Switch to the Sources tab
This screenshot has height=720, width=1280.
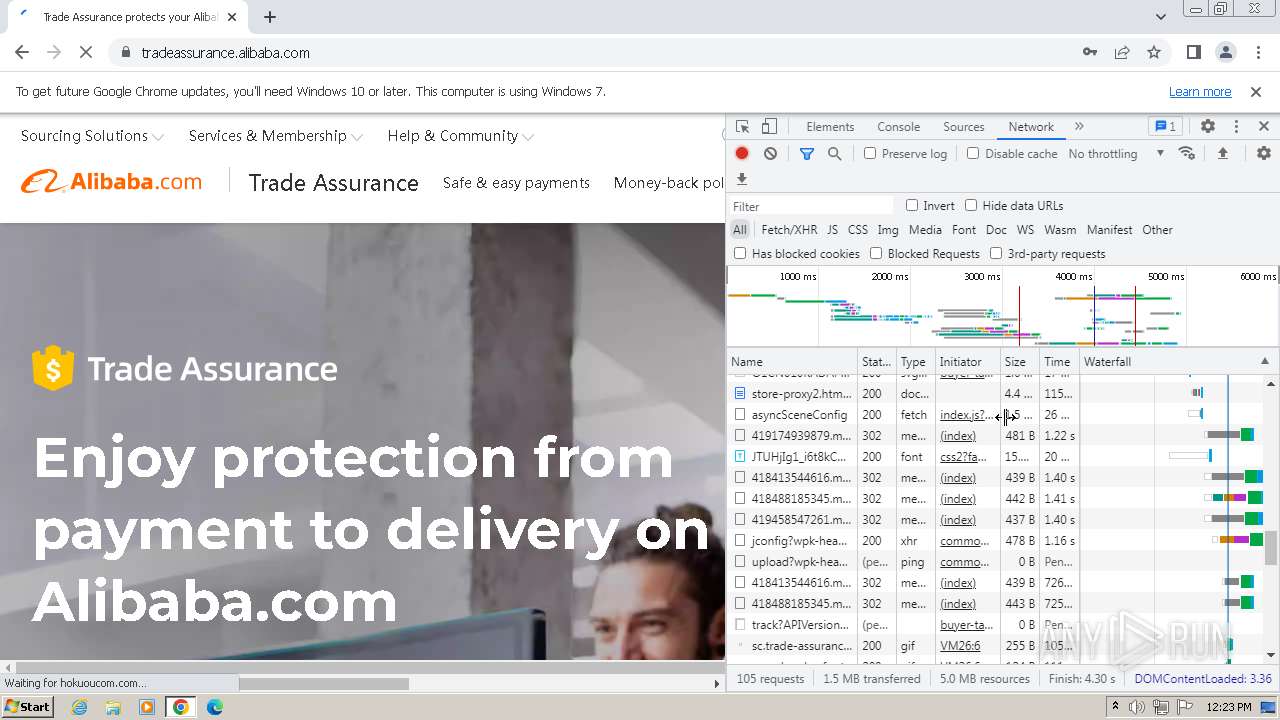(964, 127)
